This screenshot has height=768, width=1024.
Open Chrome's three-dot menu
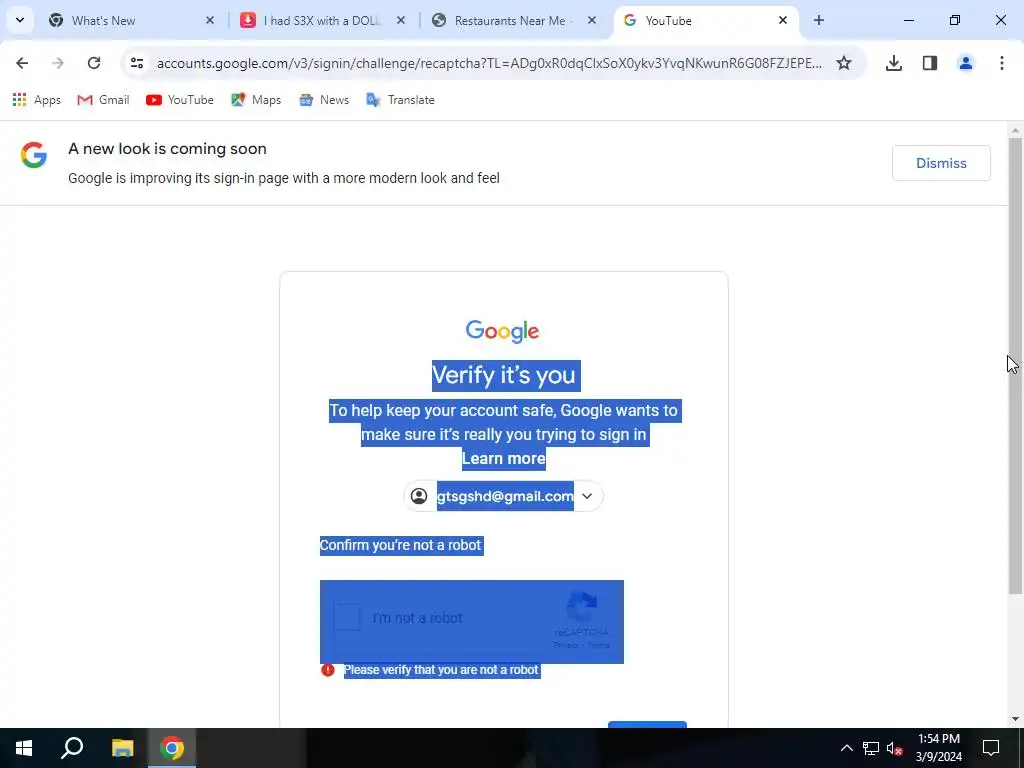1002,63
